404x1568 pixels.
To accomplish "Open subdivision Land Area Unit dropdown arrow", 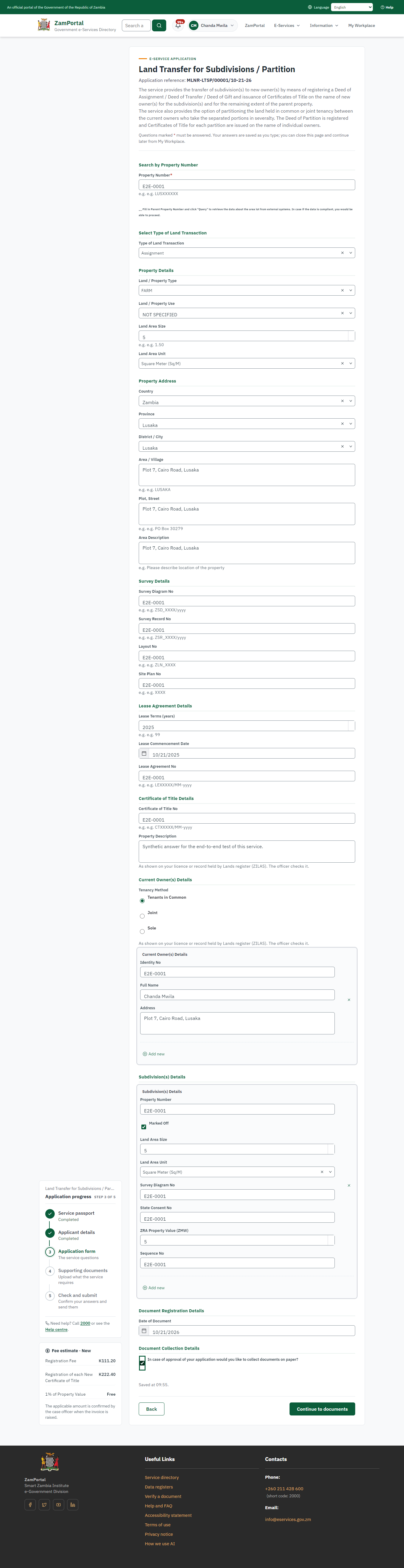I will point(330,1172).
